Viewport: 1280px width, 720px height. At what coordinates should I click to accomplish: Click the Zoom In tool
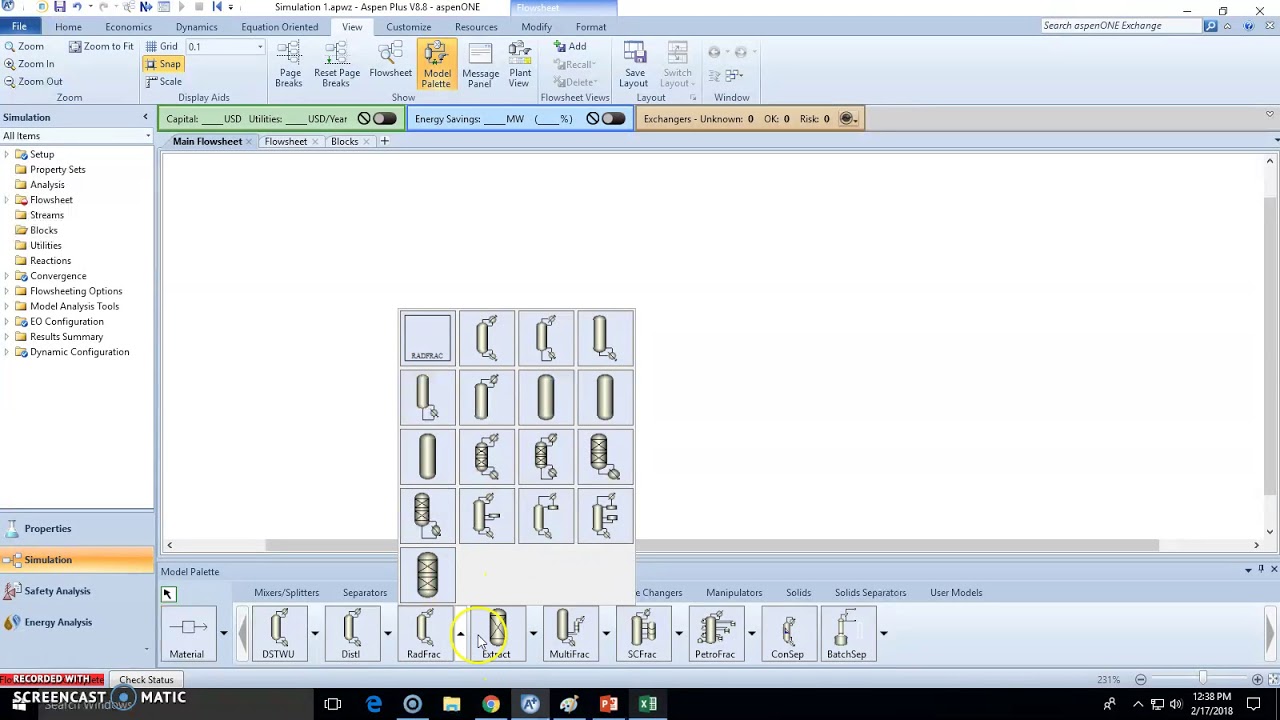[x=29, y=64]
